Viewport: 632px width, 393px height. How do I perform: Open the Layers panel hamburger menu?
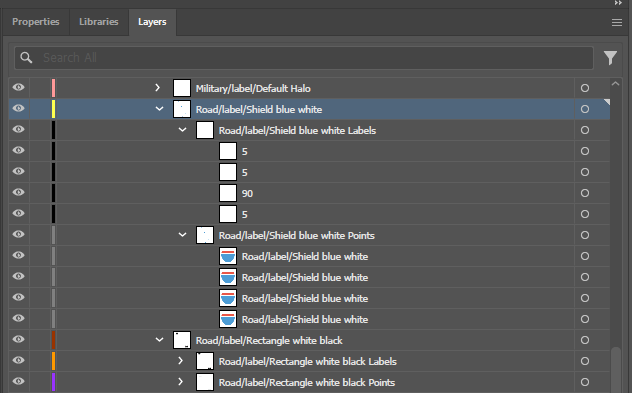pyautogui.click(x=617, y=23)
